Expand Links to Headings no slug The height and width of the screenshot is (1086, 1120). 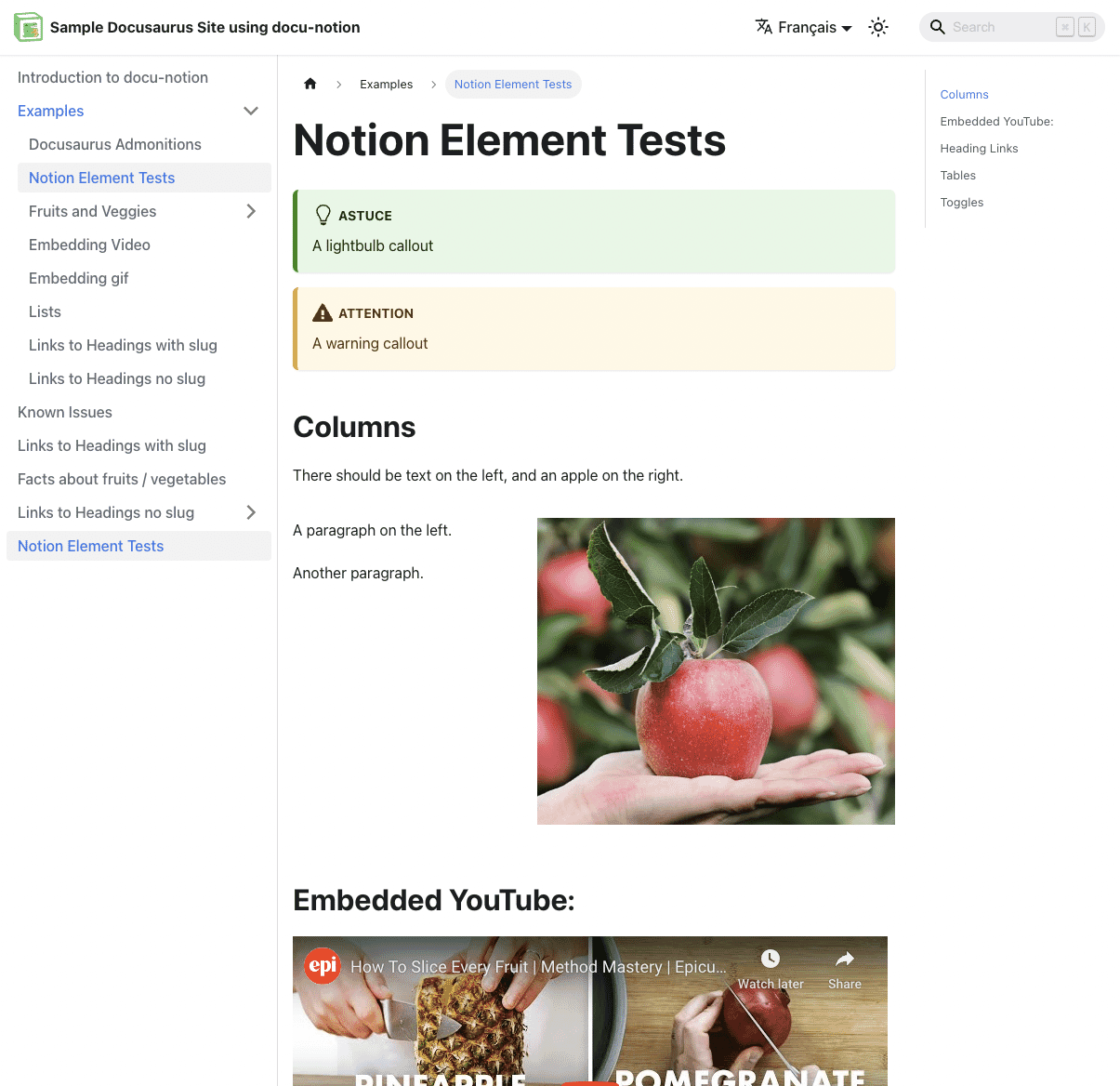[250, 512]
